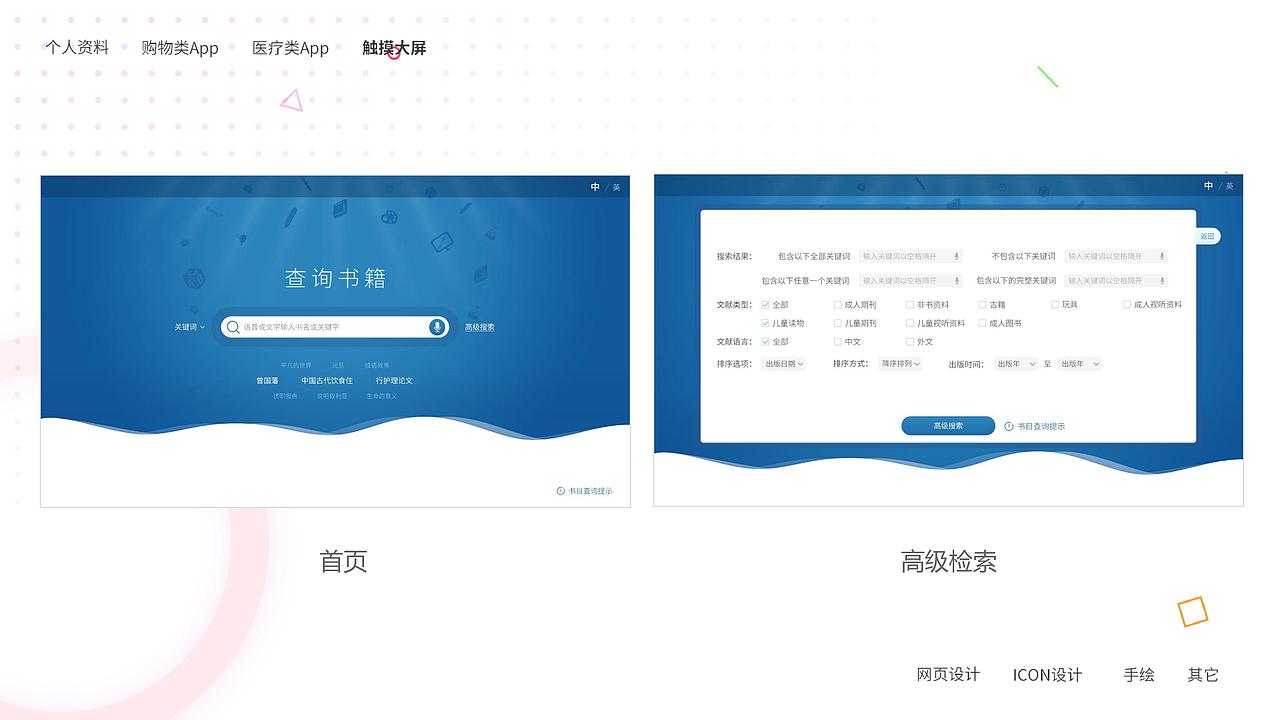This screenshot has width=1280, height=720.
Task: Click the info icon beside 书目查询提示 on homepage
Action: click(x=561, y=491)
